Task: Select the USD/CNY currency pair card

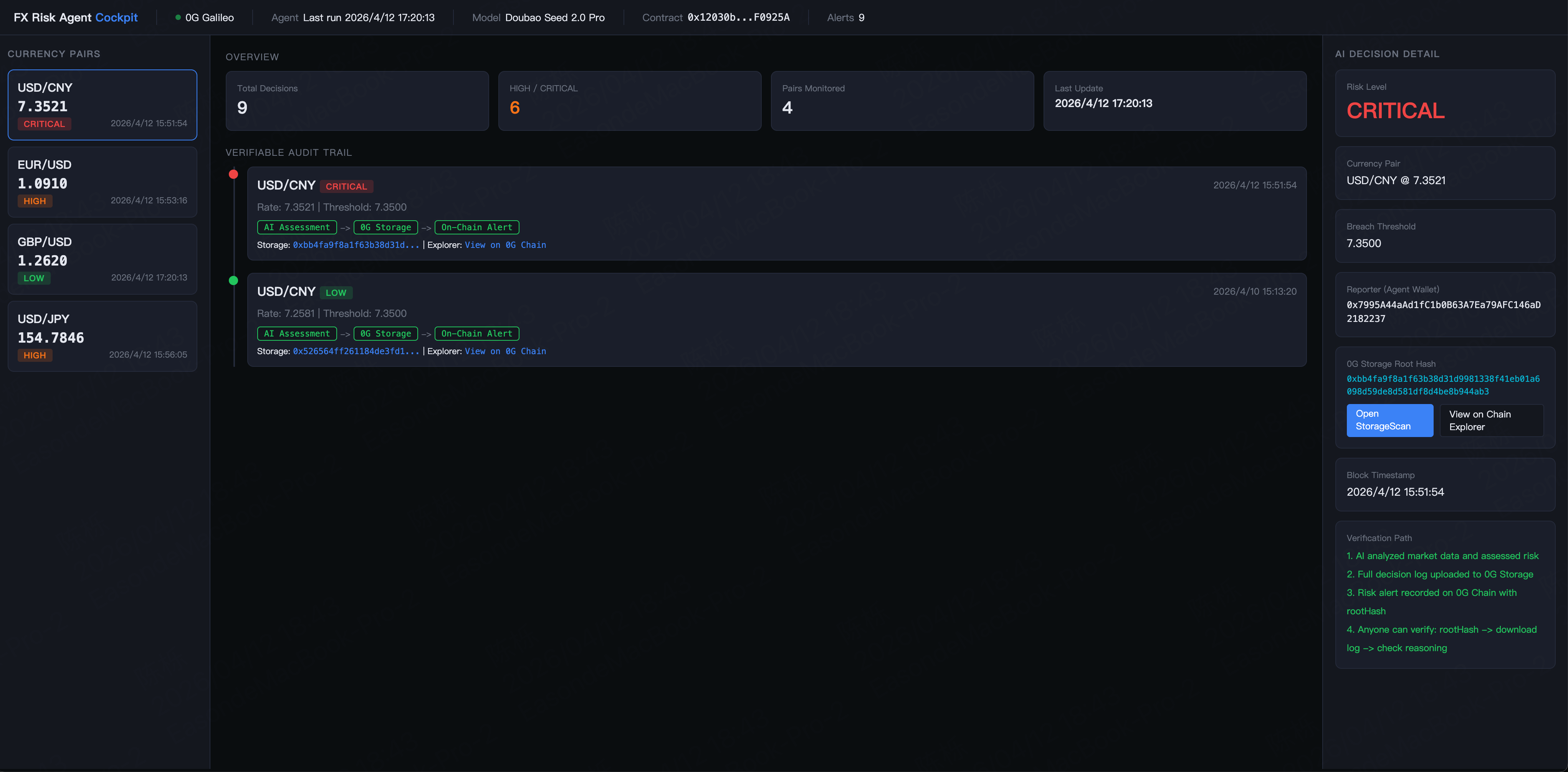Action: tap(102, 105)
